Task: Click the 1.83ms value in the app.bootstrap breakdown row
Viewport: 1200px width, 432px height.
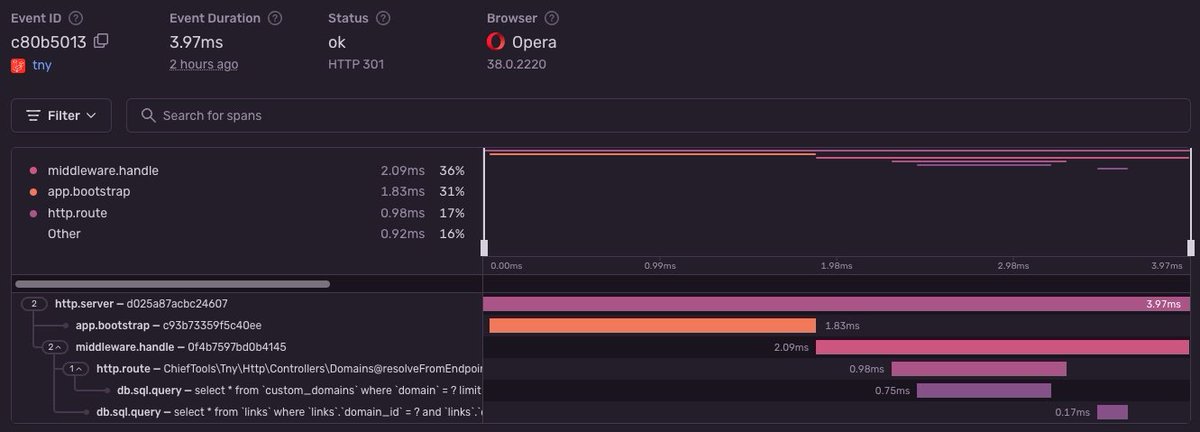Action: (x=402, y=192)
